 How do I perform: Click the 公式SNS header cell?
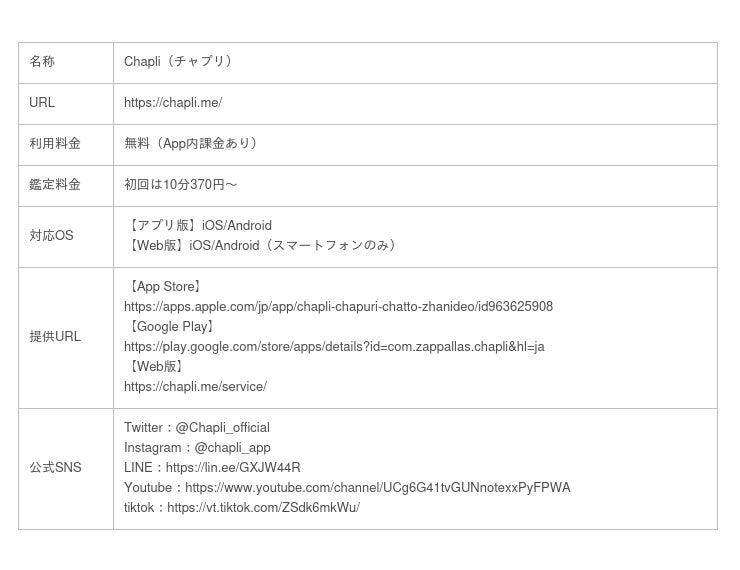(66, 469)
